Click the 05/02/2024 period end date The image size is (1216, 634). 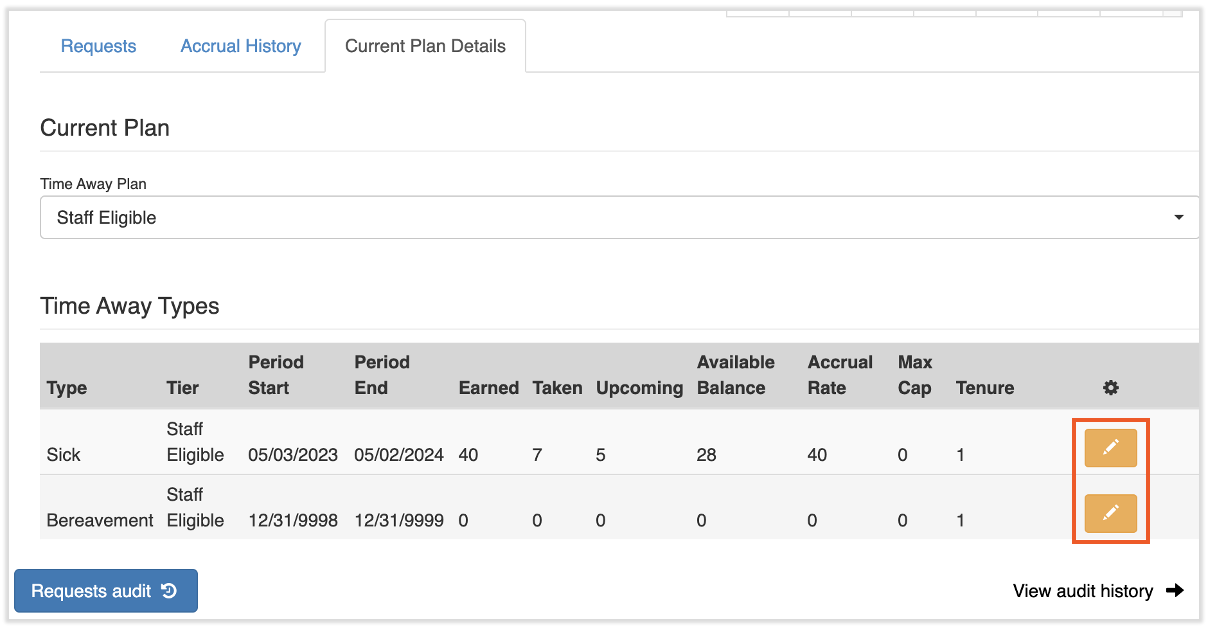(398, 455)
